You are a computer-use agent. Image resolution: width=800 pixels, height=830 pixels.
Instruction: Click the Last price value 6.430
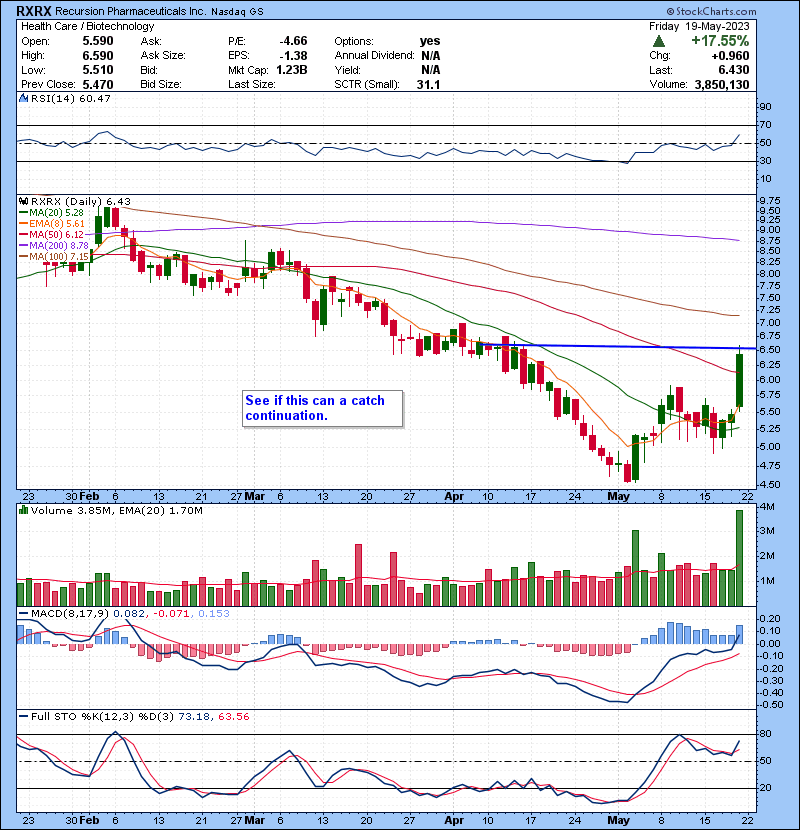(x=734, y=70)
